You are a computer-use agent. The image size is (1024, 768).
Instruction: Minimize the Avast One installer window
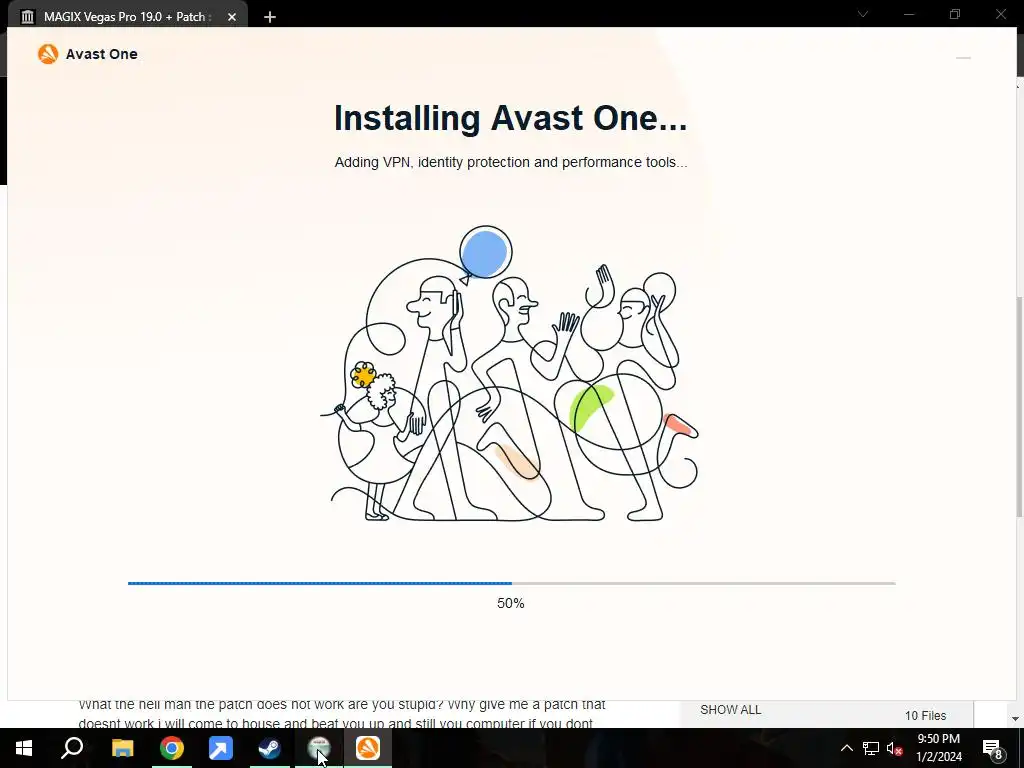(963, 57)
